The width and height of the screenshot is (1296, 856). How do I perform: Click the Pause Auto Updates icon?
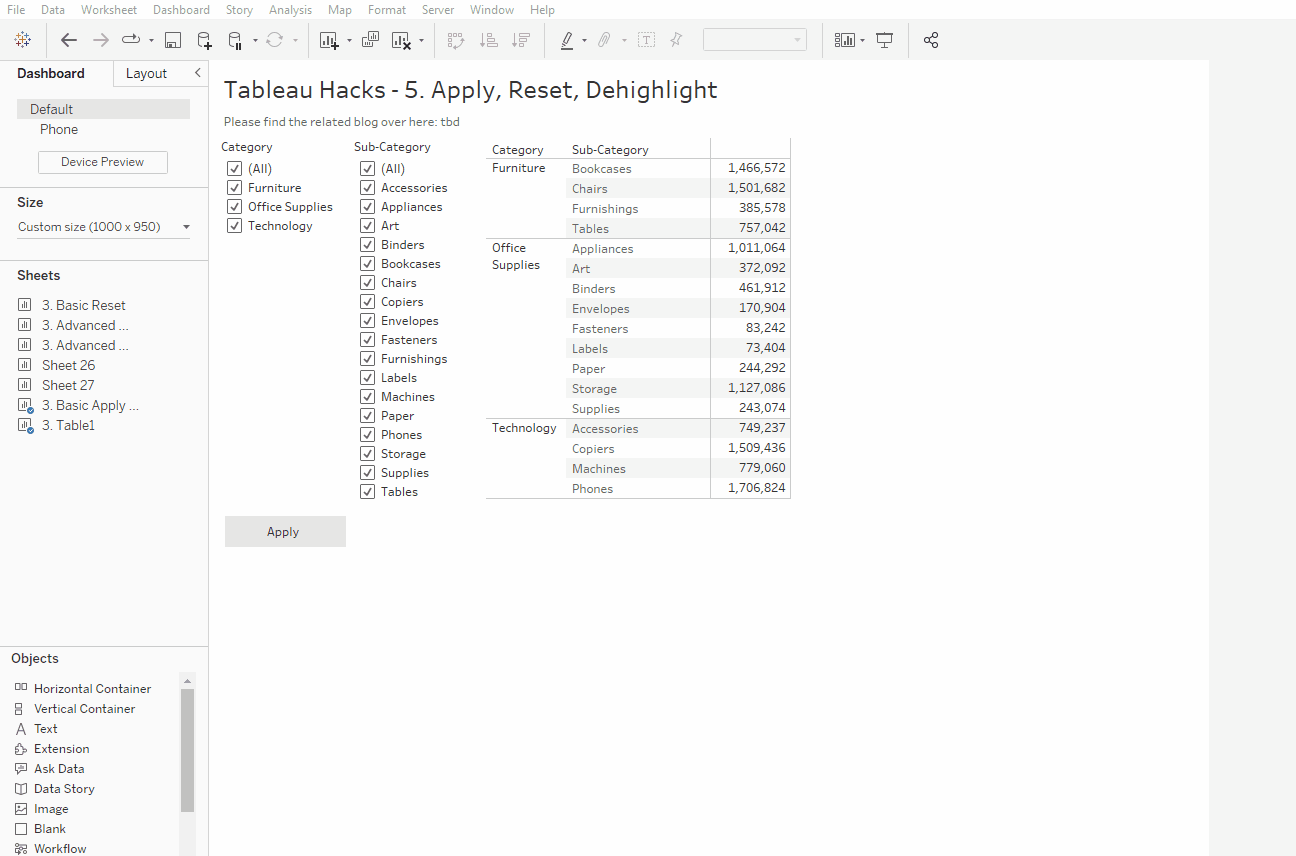235,40
